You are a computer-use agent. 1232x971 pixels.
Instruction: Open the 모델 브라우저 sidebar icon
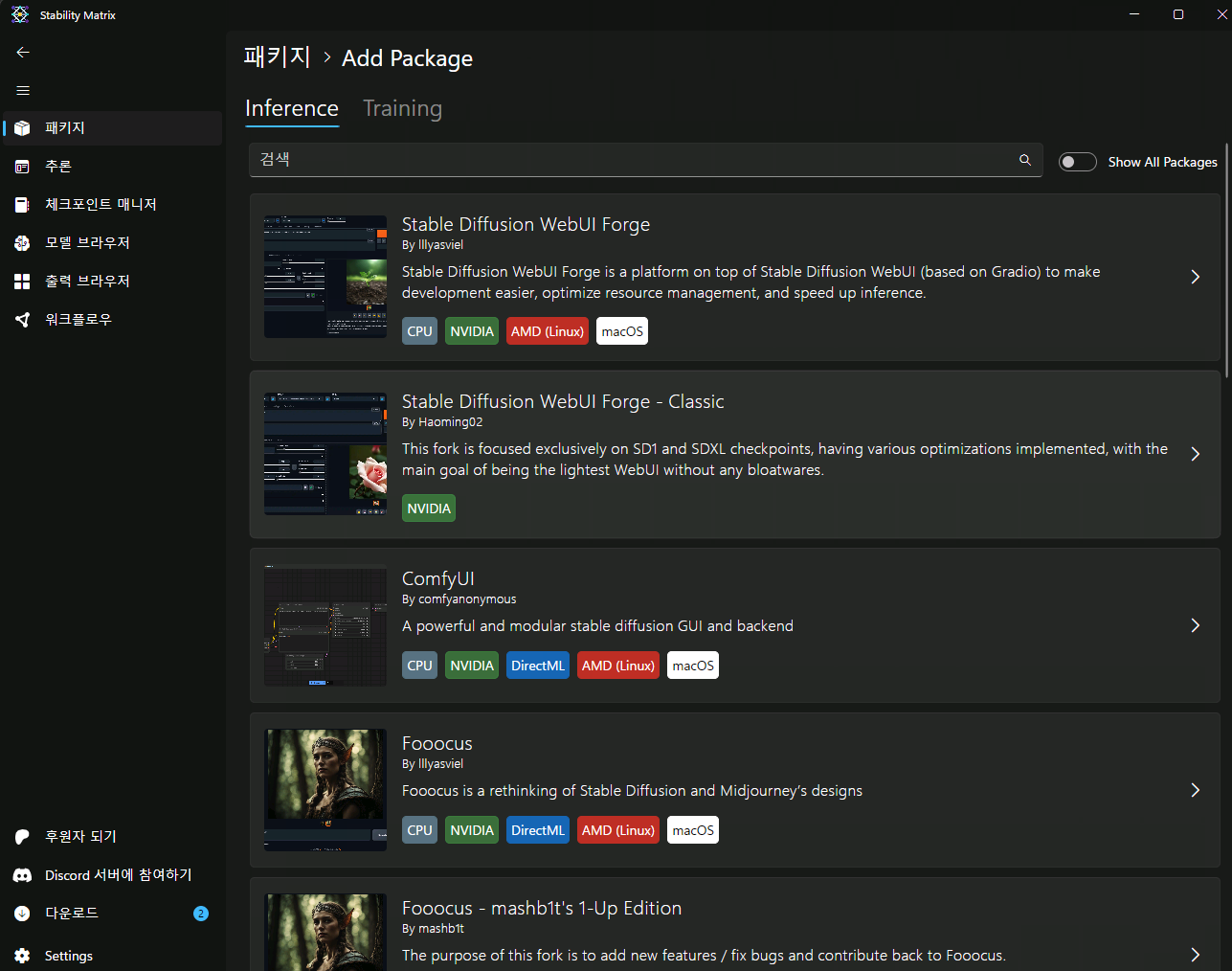coord(23,243)
